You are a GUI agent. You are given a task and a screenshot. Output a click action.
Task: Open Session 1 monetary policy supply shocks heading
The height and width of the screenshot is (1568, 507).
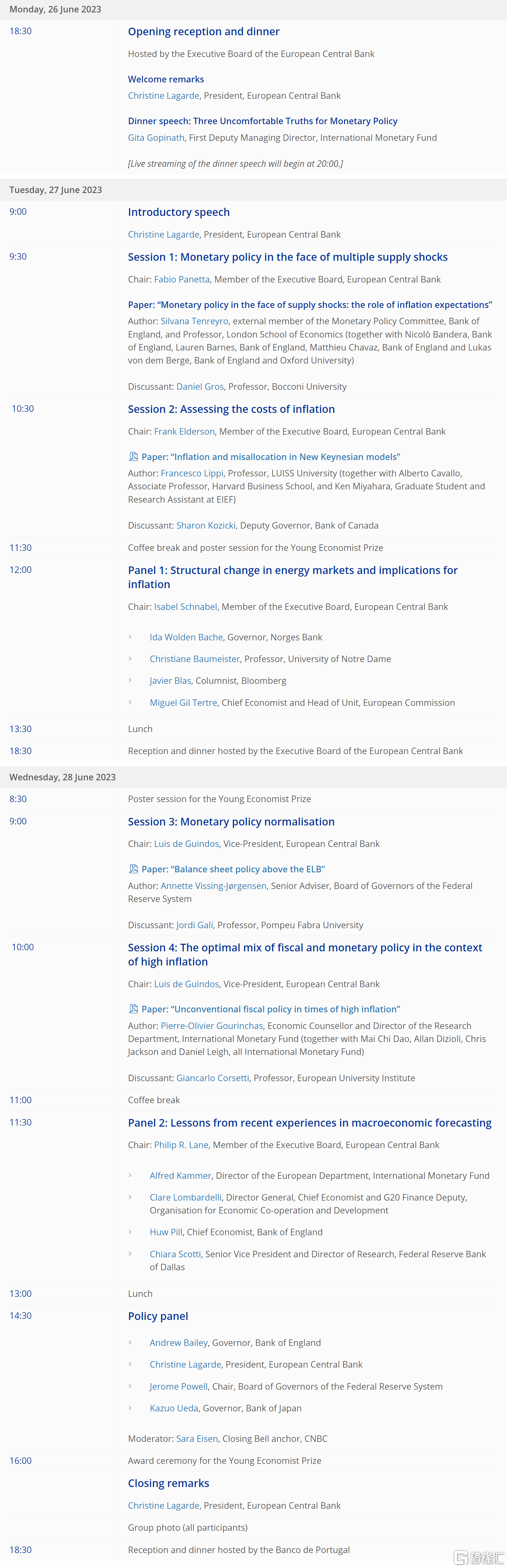coord(287,257)
